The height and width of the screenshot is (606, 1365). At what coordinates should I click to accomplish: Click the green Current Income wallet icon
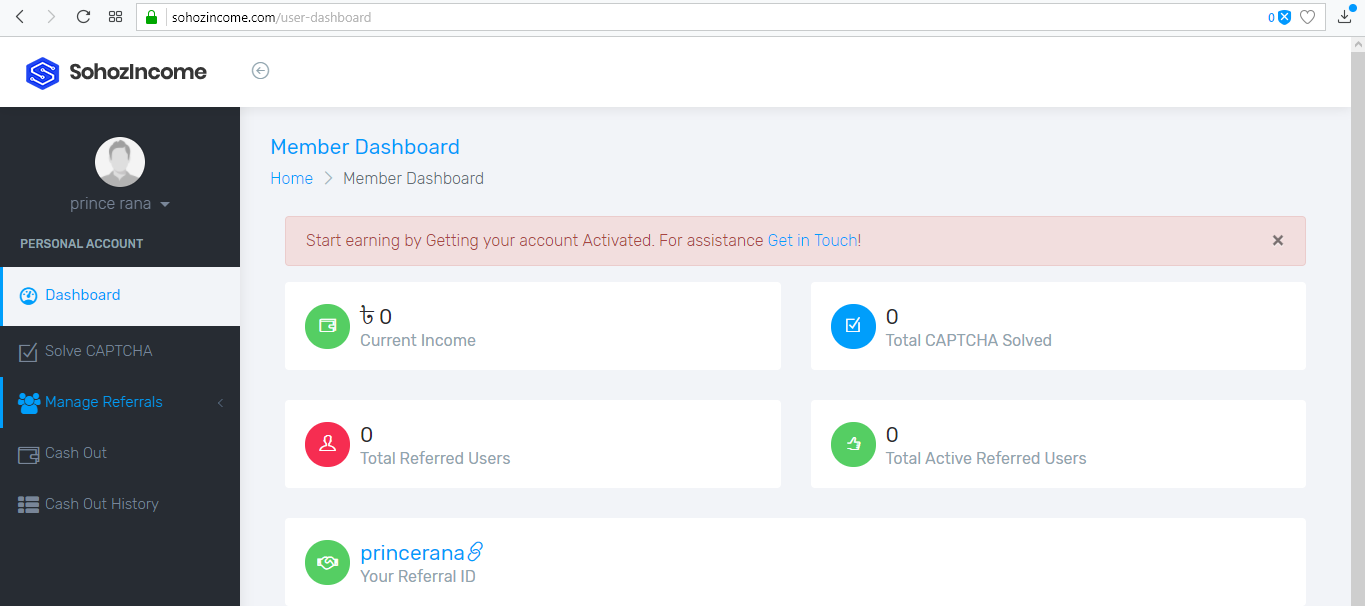[328, 326]
